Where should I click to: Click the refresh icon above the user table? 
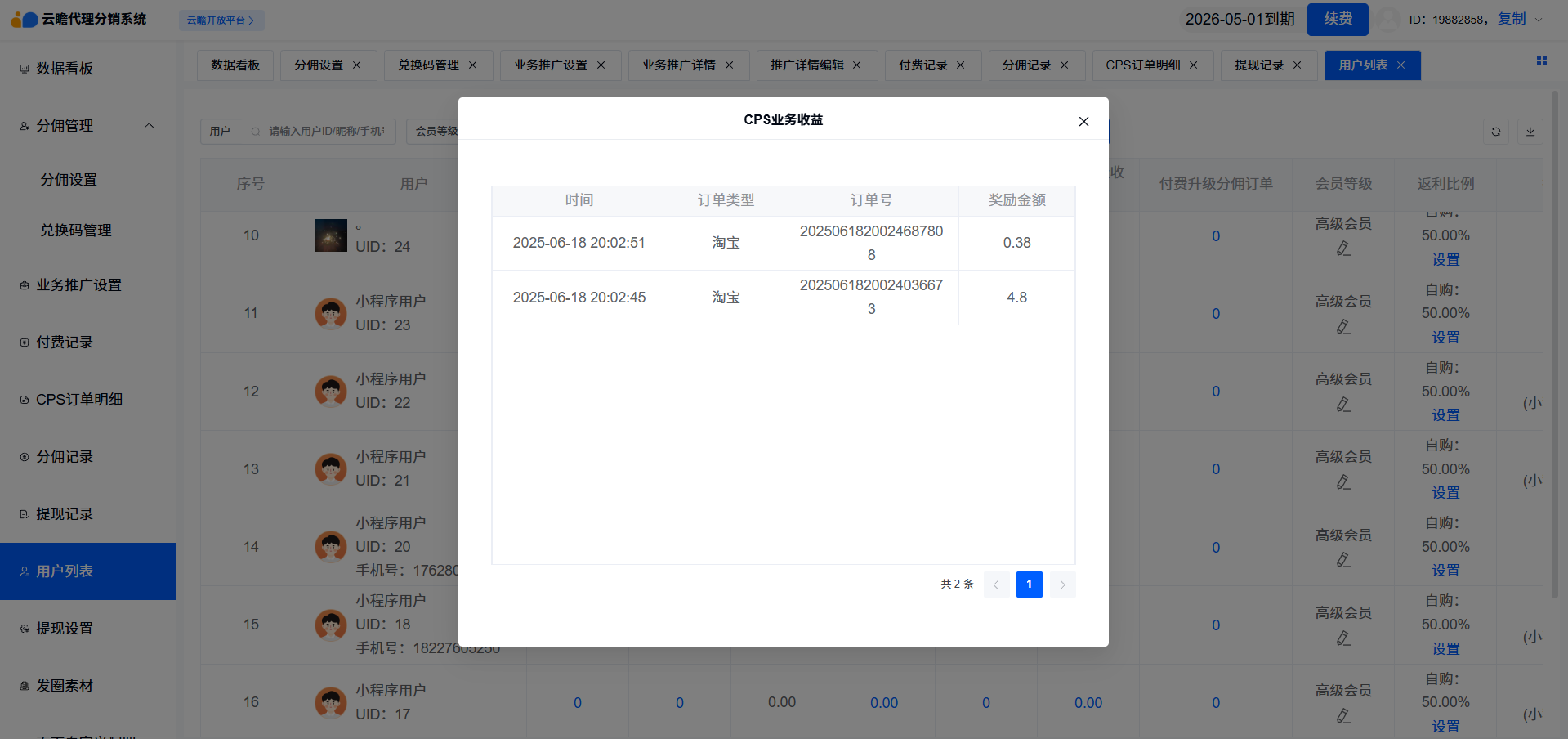coord(1496,132)
